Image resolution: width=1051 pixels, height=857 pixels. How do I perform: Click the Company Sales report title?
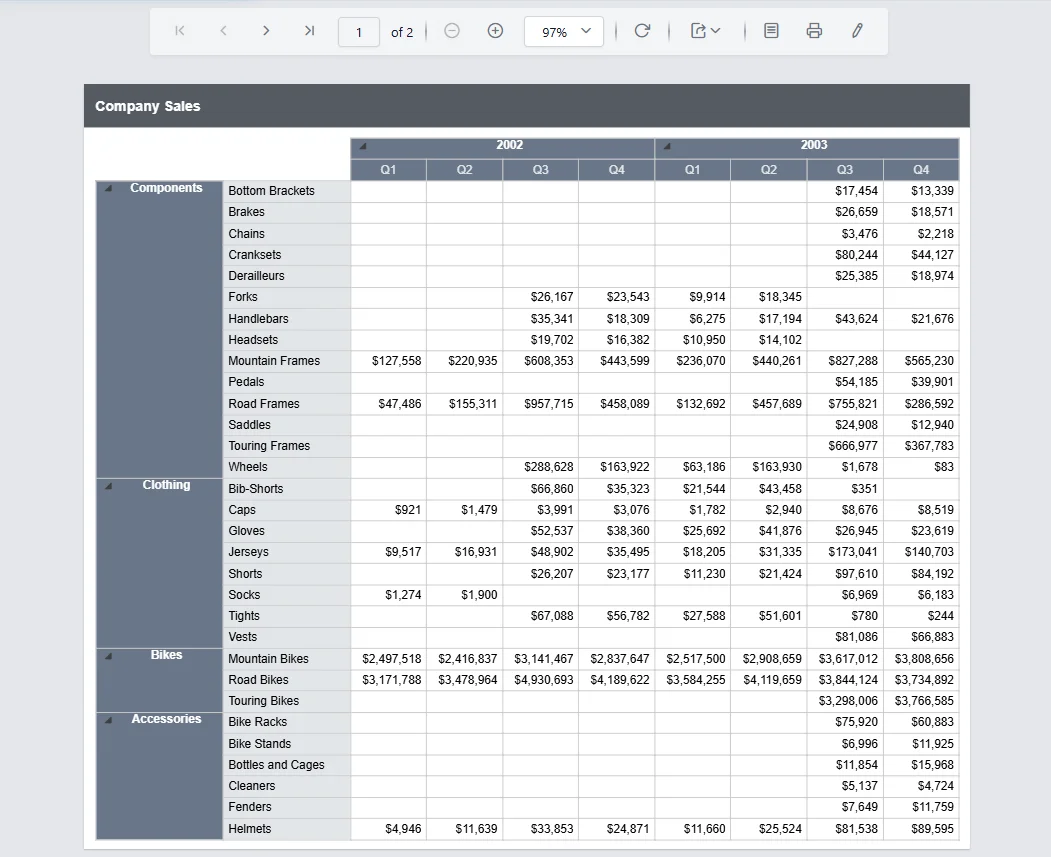[x=147, y=107]
